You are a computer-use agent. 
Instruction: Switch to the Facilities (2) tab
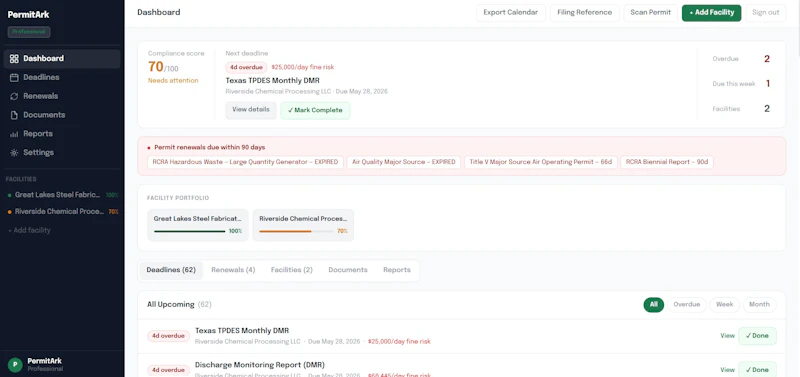point(292,270)
